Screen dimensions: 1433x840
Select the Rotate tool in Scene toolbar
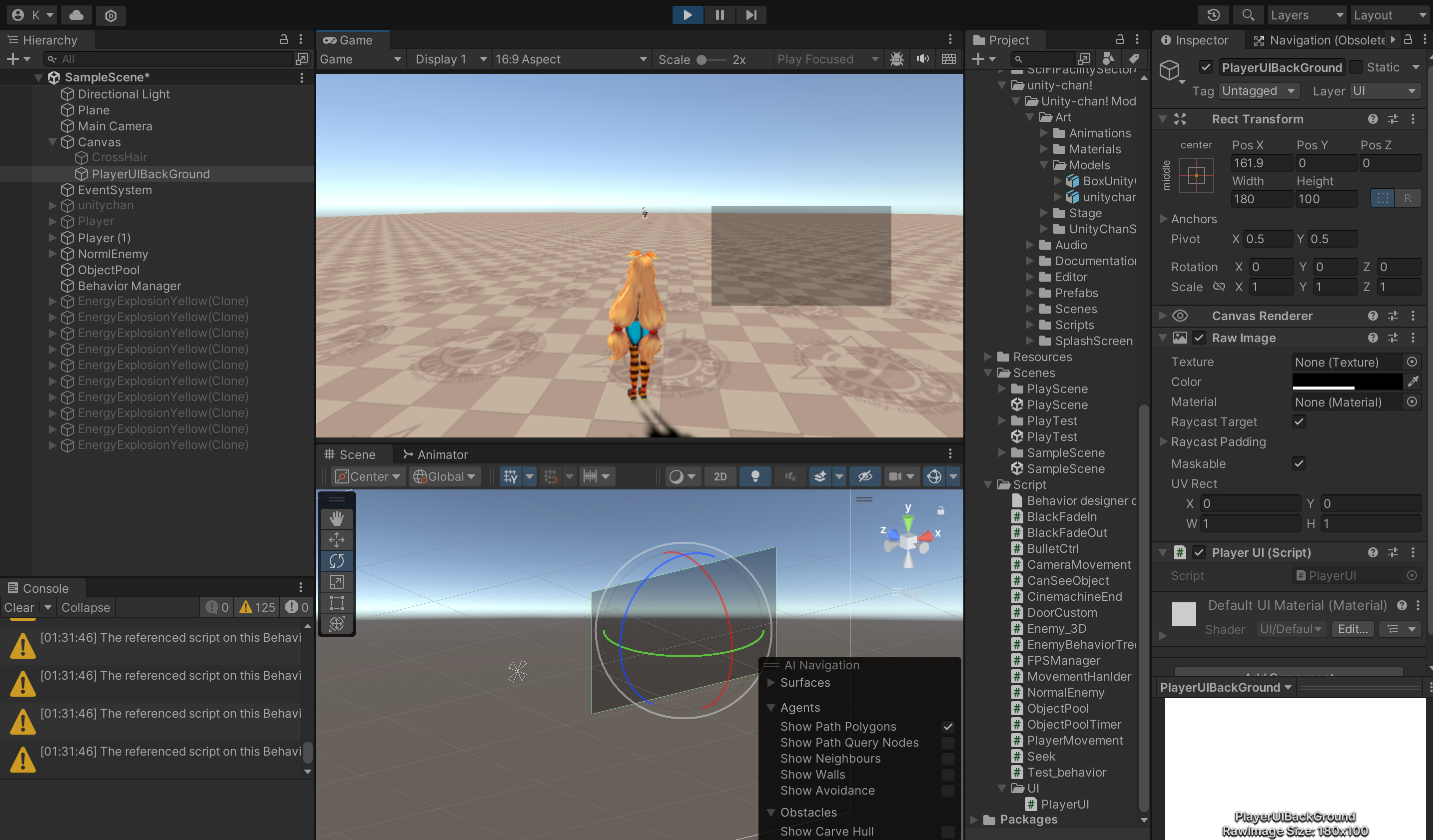(337, 560)
